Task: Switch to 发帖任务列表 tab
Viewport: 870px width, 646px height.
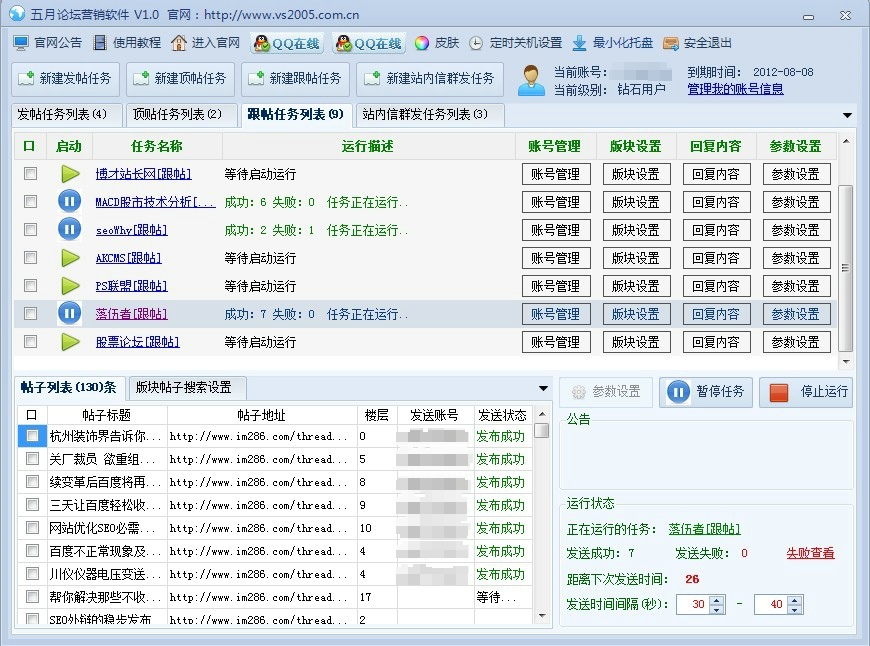Action: click(68, 114)
